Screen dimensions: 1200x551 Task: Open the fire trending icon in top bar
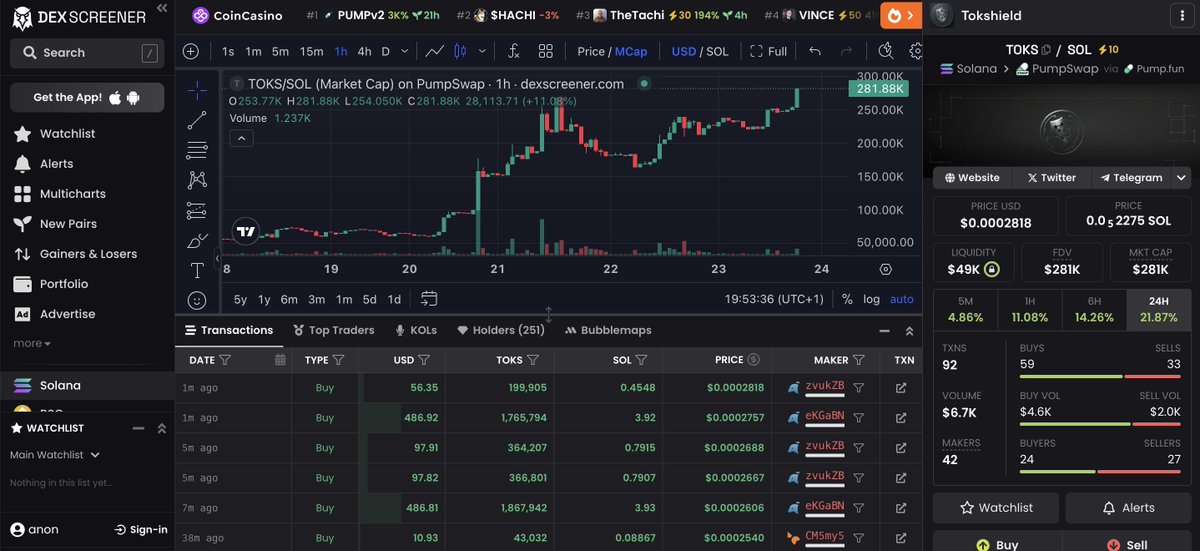click(x=901, y=15)
